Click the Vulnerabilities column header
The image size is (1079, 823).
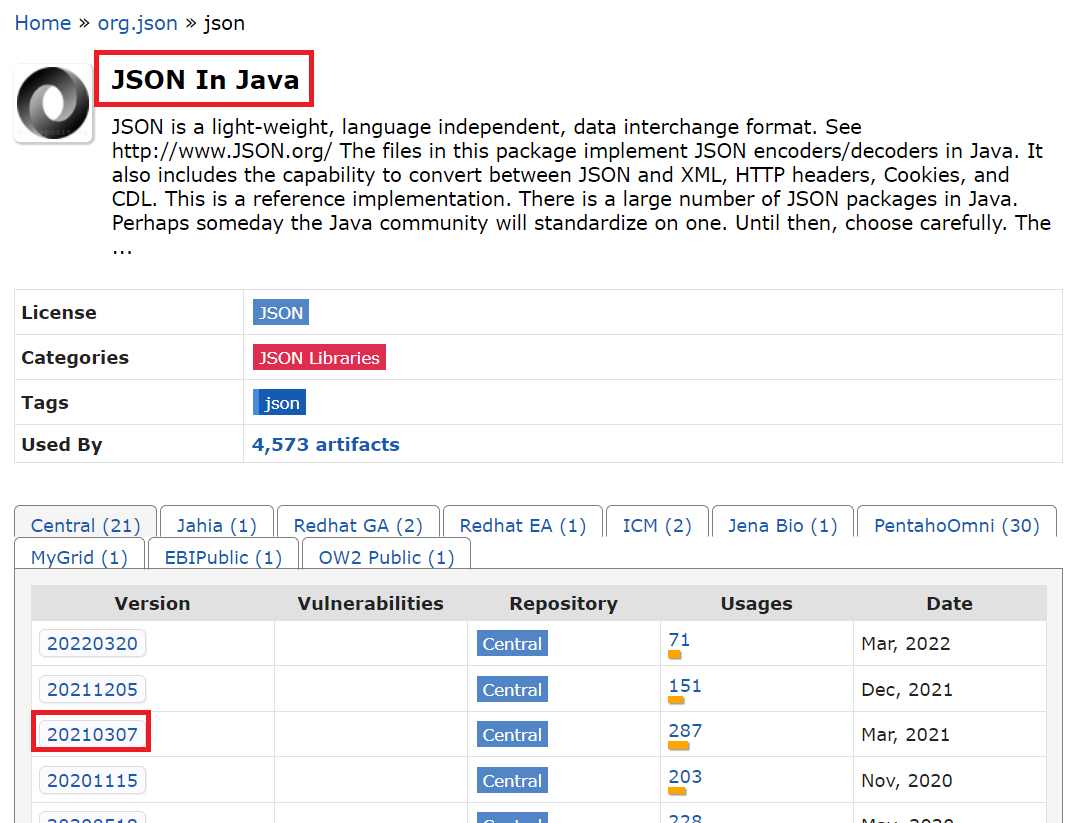tap(370, 603)
